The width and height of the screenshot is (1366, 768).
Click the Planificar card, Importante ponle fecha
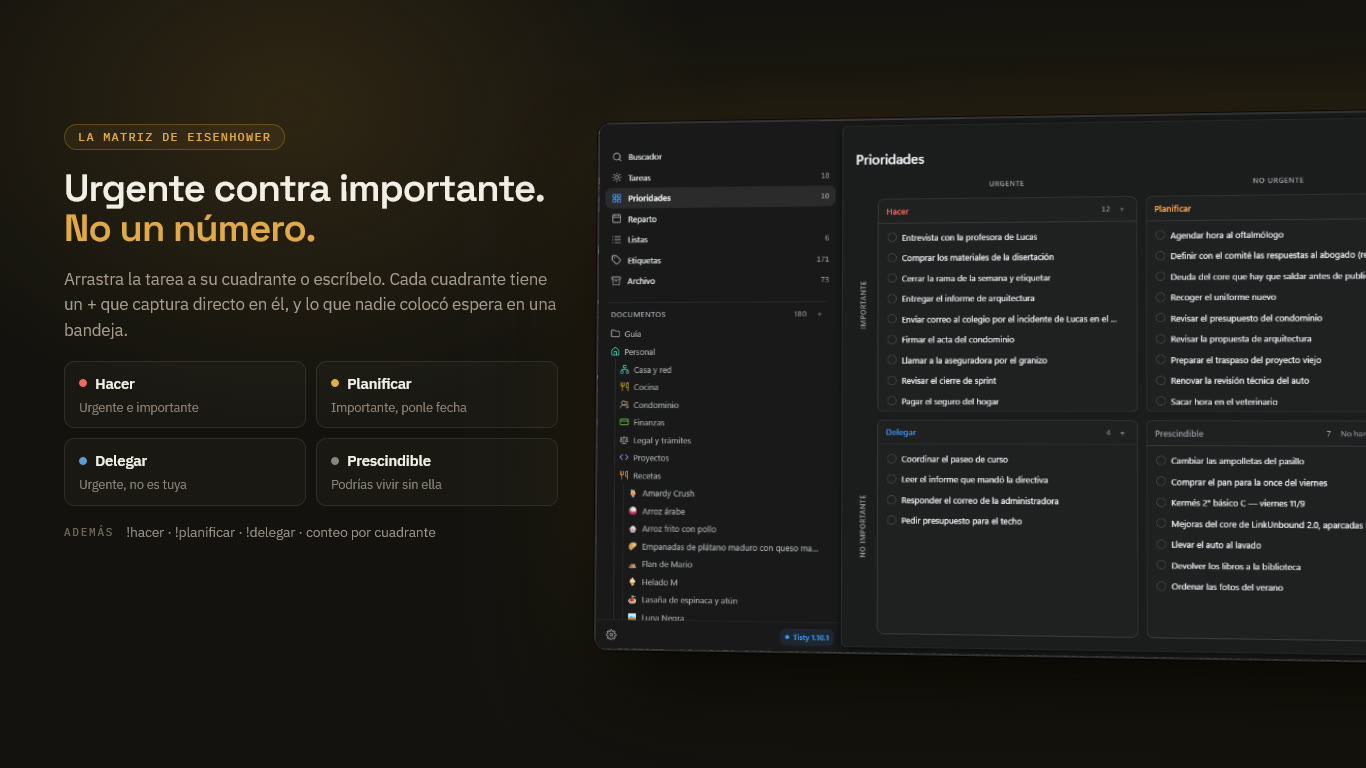[437, 394]
